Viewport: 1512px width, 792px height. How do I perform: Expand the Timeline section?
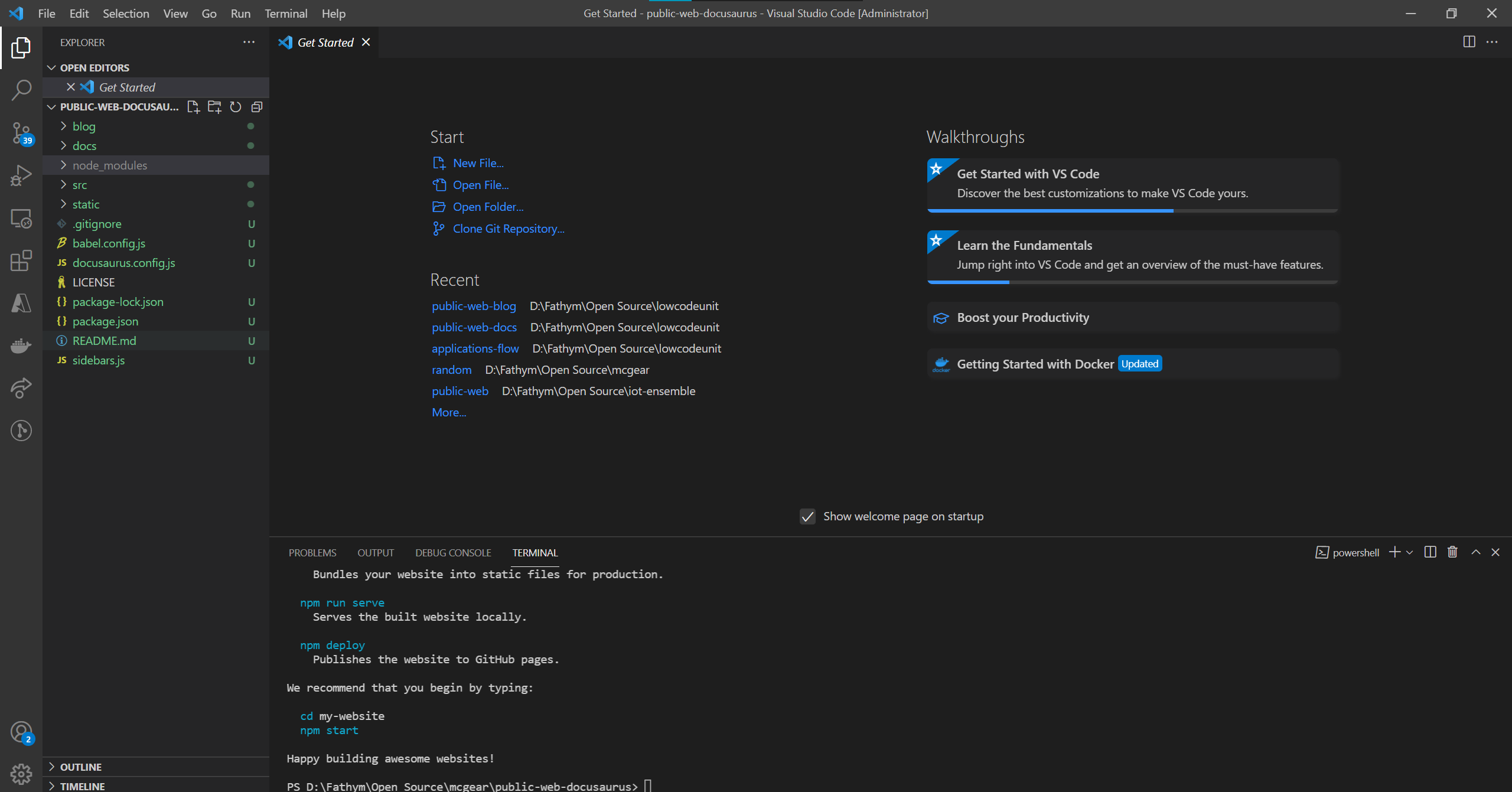156,786
